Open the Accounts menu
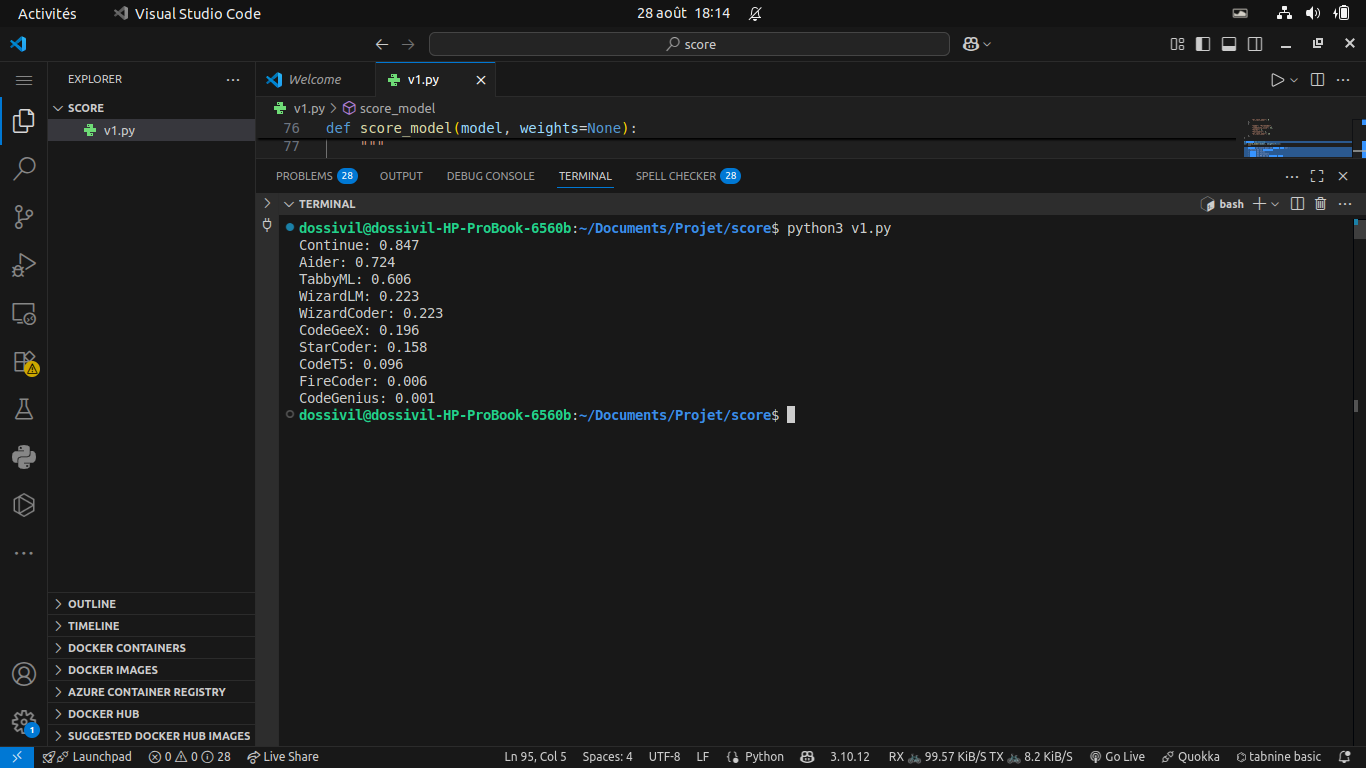1366x768 pixels. (24, 674)
